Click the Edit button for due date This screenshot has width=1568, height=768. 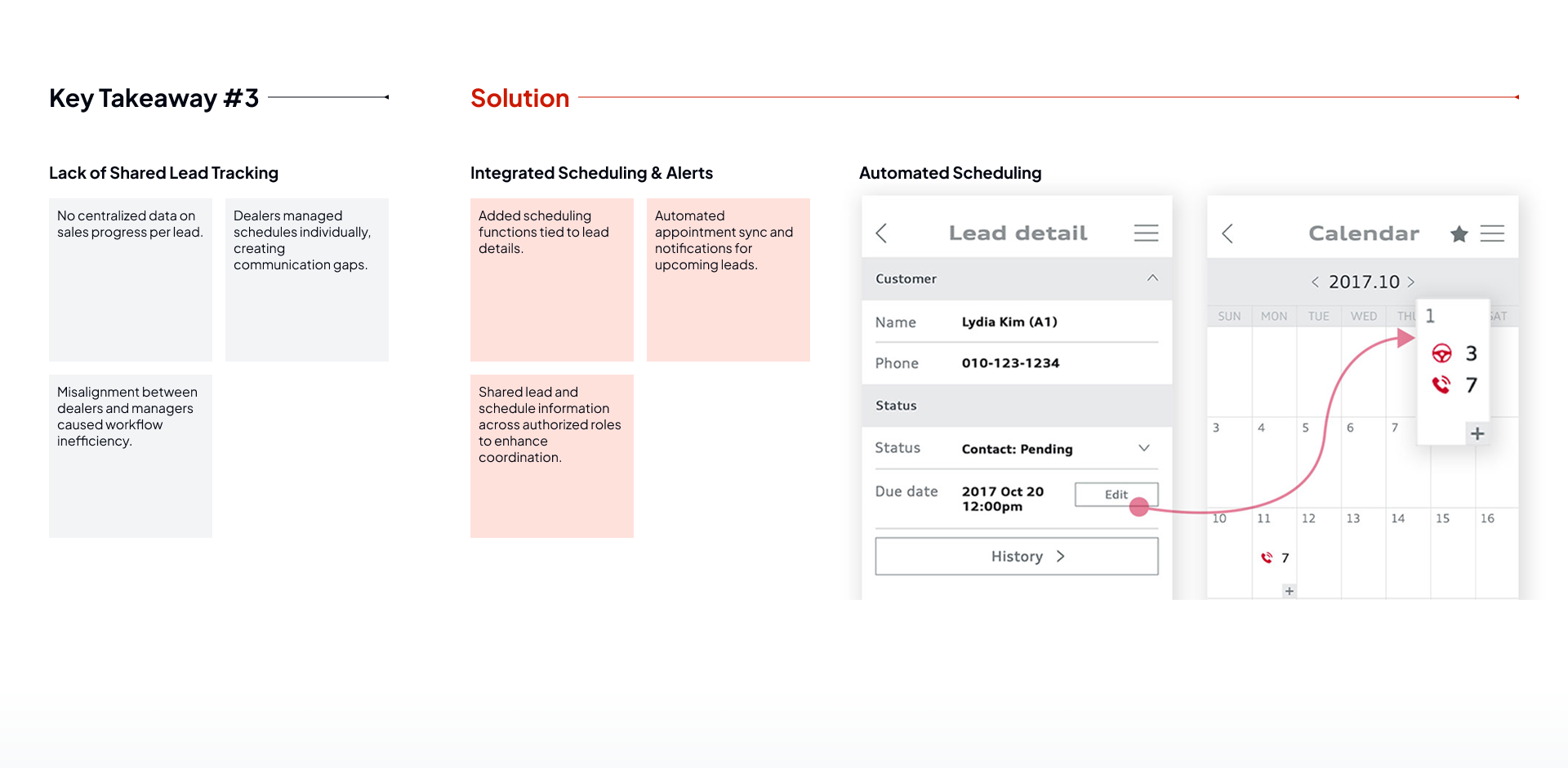1116,495
